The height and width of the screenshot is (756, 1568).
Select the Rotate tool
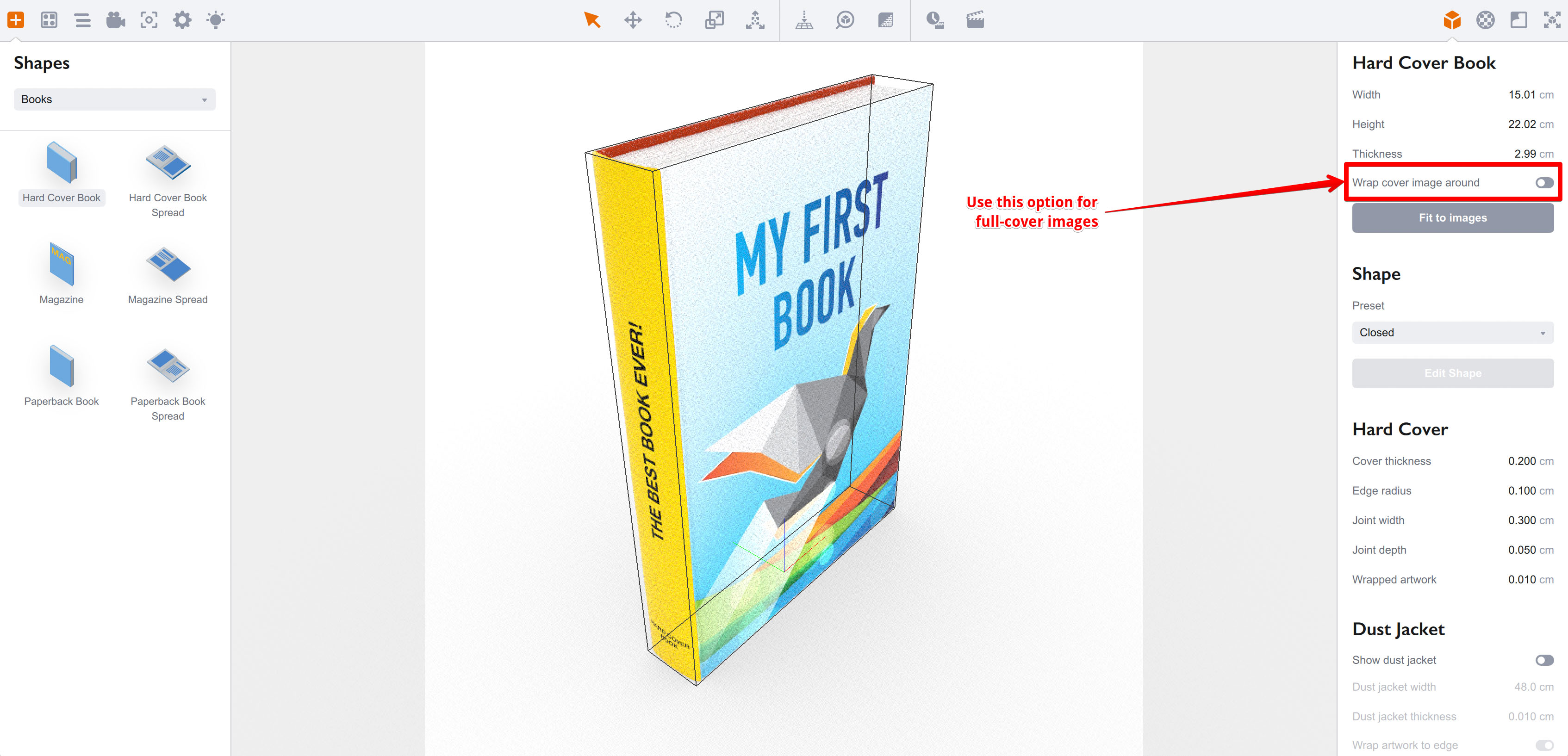(674, 20)
